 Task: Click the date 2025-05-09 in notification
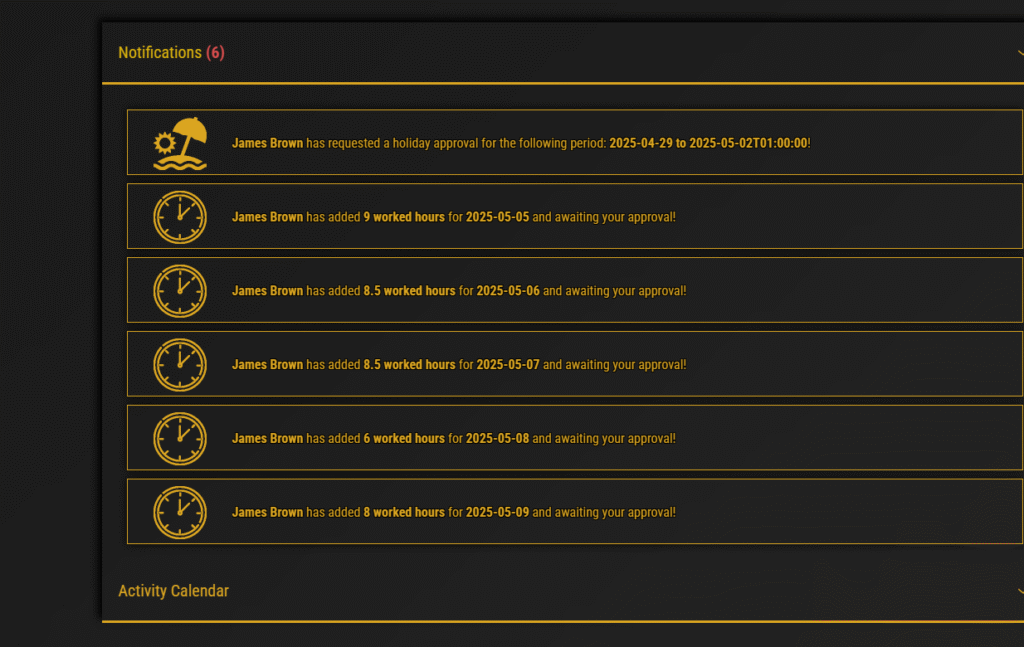tap(497, 513)
